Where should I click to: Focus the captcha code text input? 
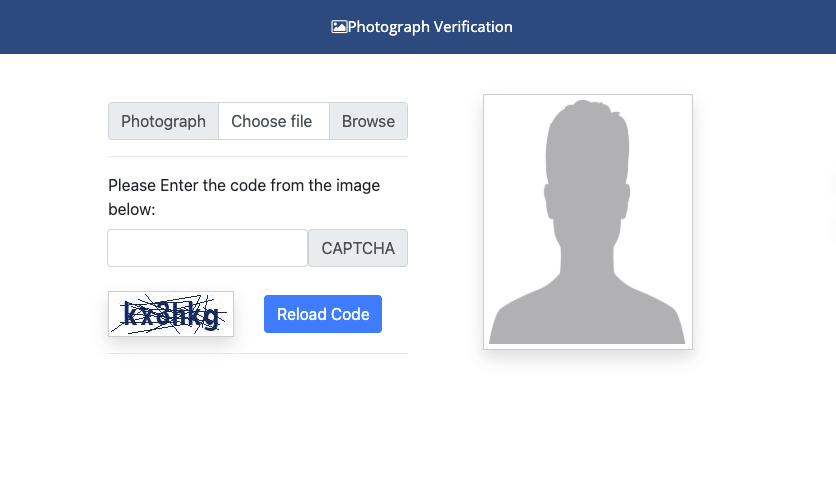[207, 248]
